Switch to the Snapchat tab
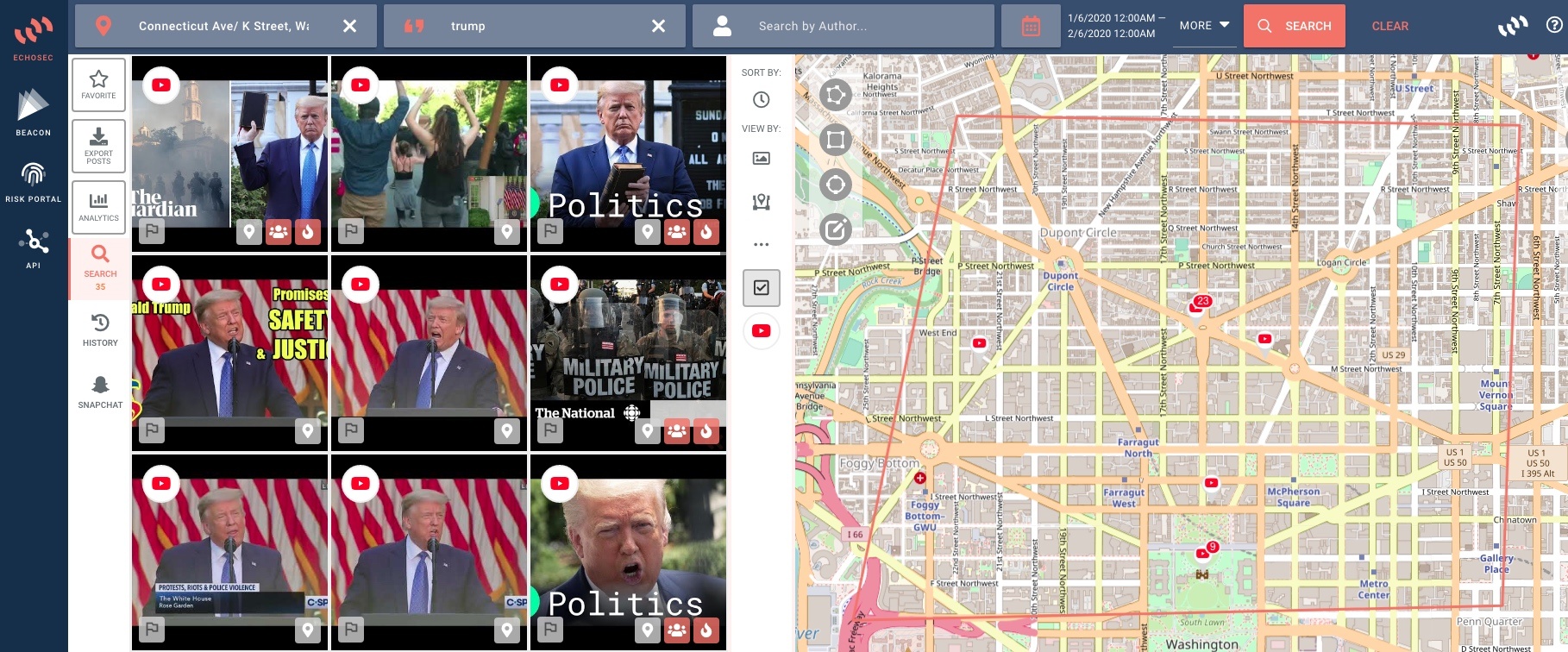 click(100, 391)
